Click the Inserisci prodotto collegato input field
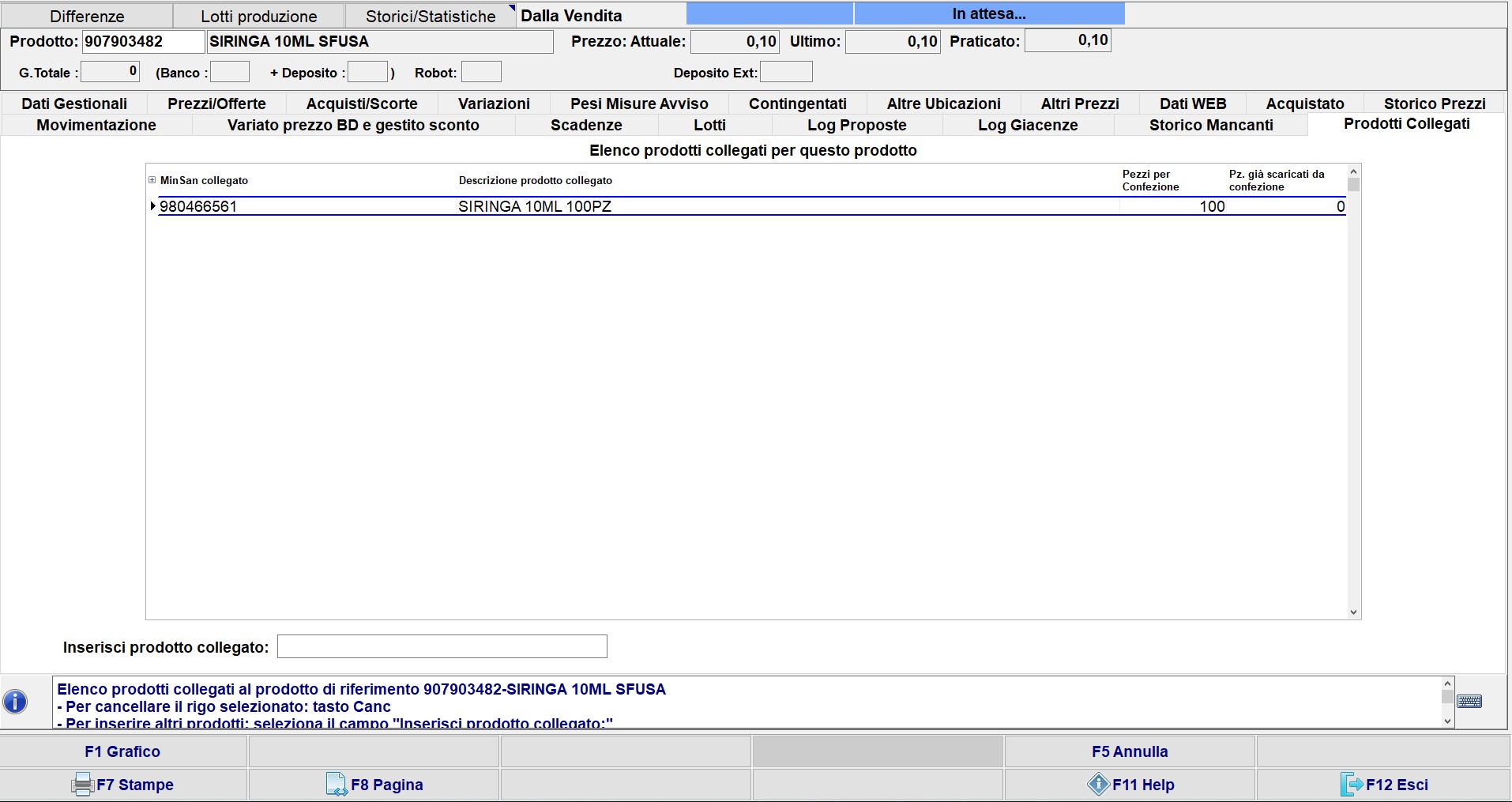The image size is (1512, 802). [442, 646]
